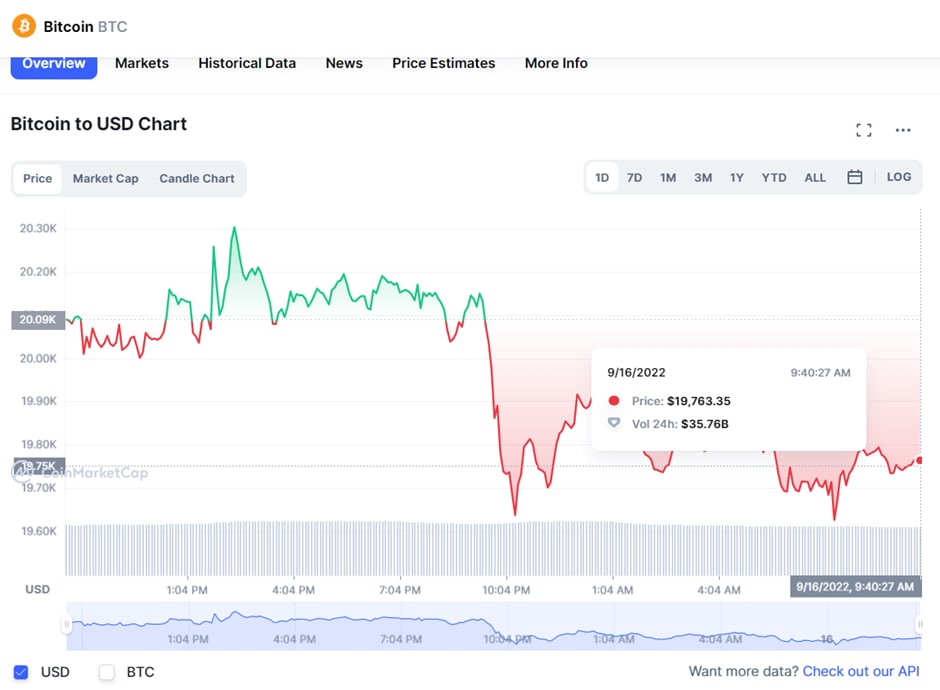This screenshot has width=940, height=690.
Task: Select the 1D time range
Action: (x=602, y=177)
